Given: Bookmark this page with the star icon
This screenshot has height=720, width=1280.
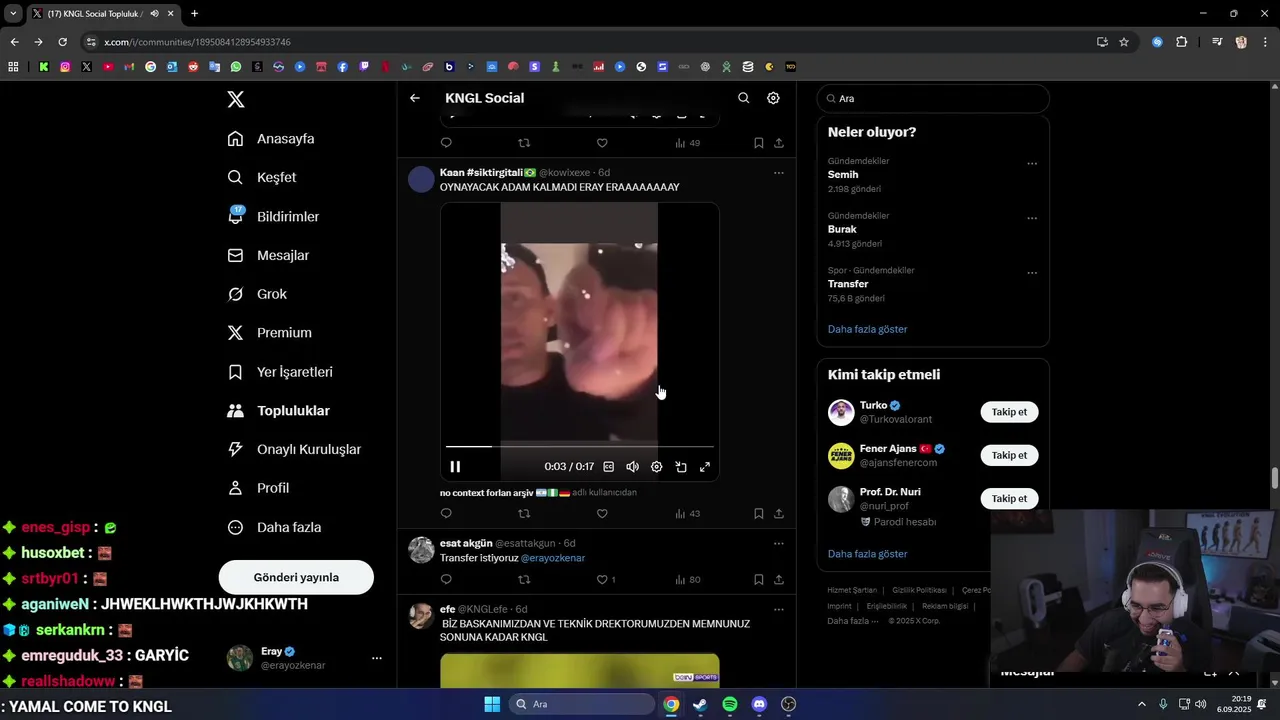Looking at the screenshot, I should 1124,42.
